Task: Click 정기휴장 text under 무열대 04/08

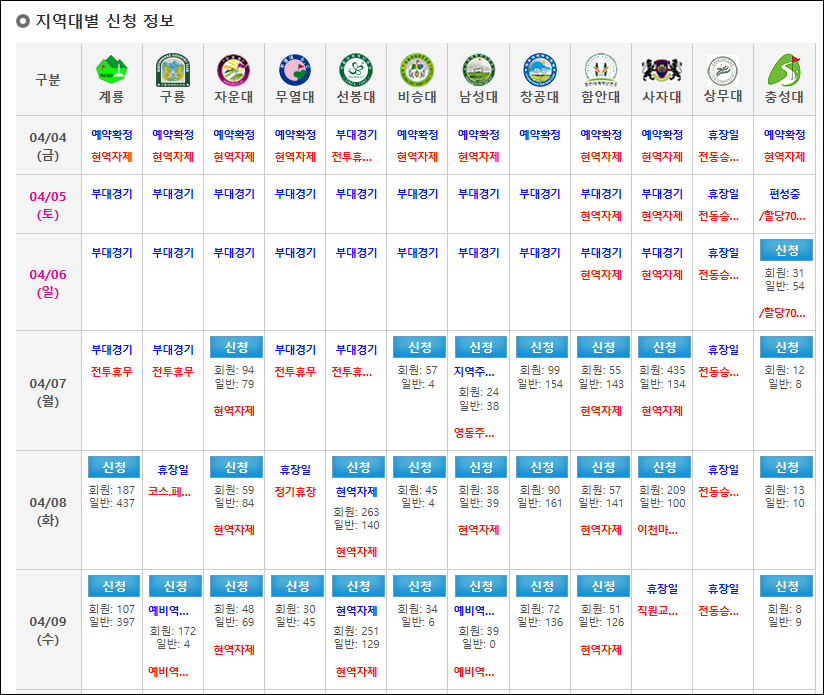Action: pos(295,492)
